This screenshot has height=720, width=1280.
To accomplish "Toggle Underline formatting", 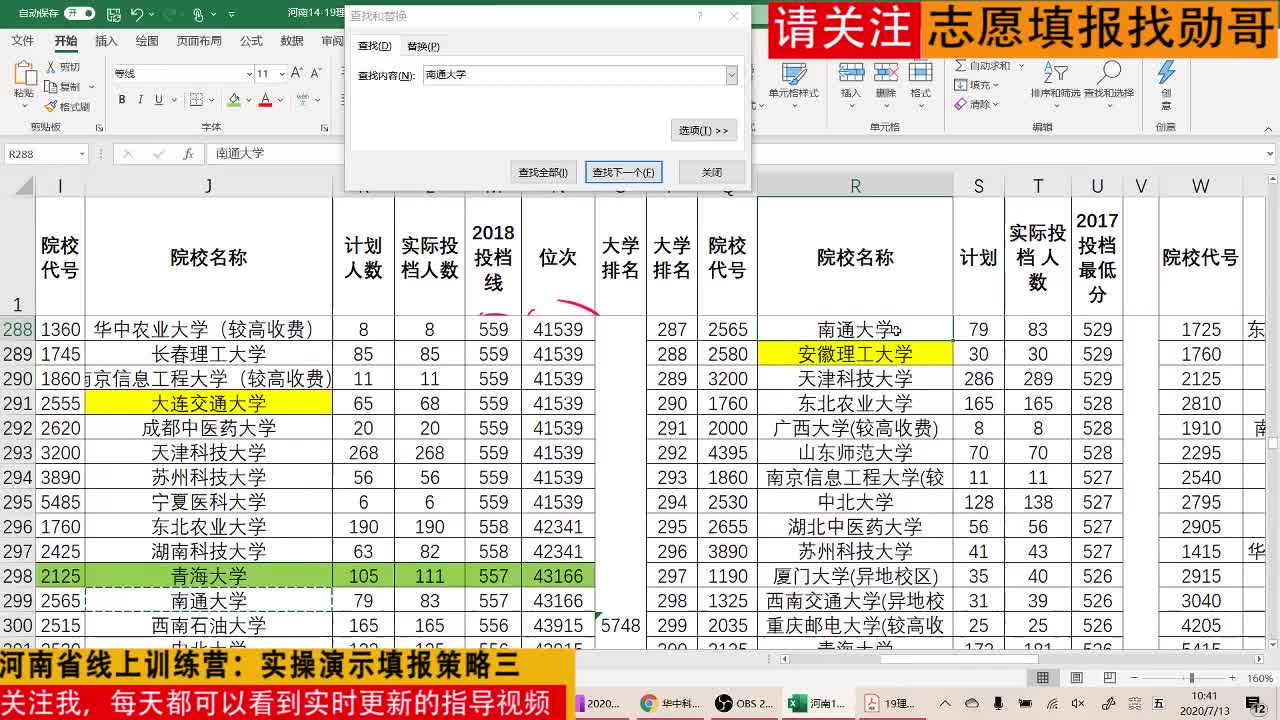I will tap(158, 100).
